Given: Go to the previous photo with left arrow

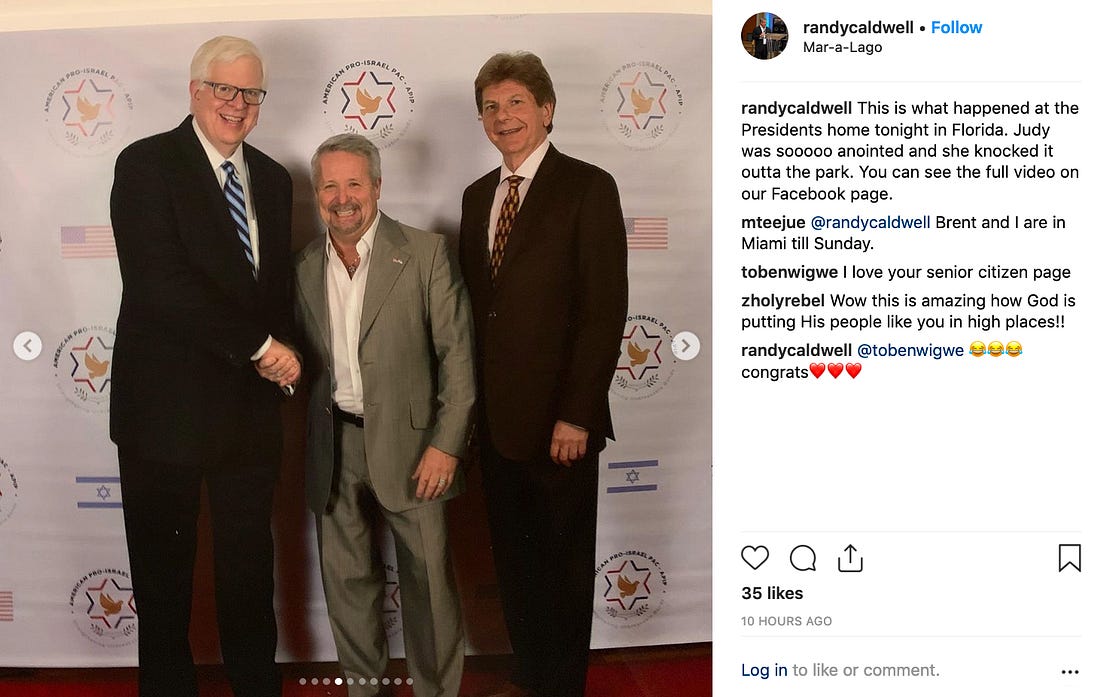Looking at the screenshot, I should tap(27, 346).
